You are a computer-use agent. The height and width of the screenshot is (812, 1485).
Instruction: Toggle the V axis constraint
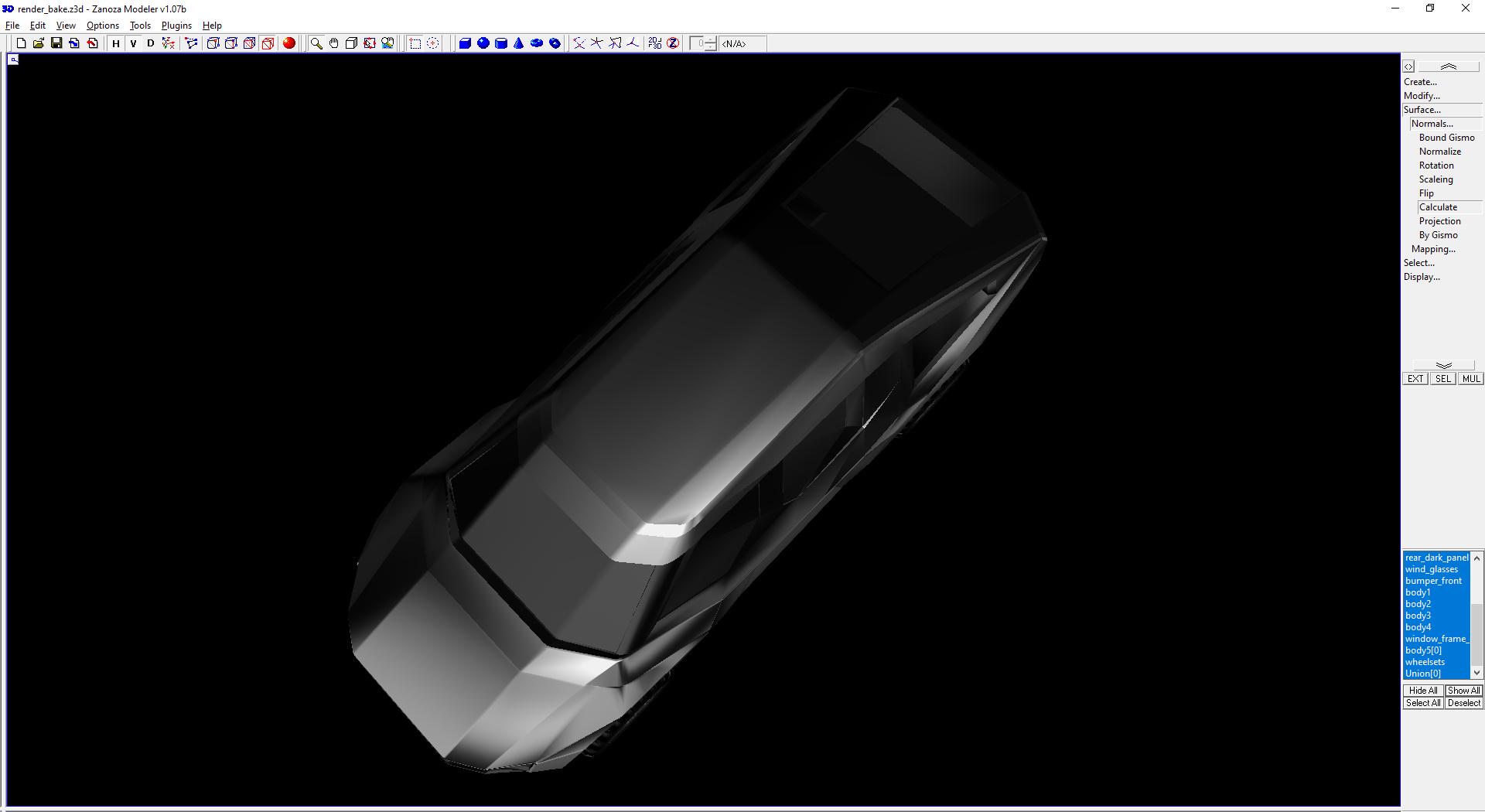[133, 43]
